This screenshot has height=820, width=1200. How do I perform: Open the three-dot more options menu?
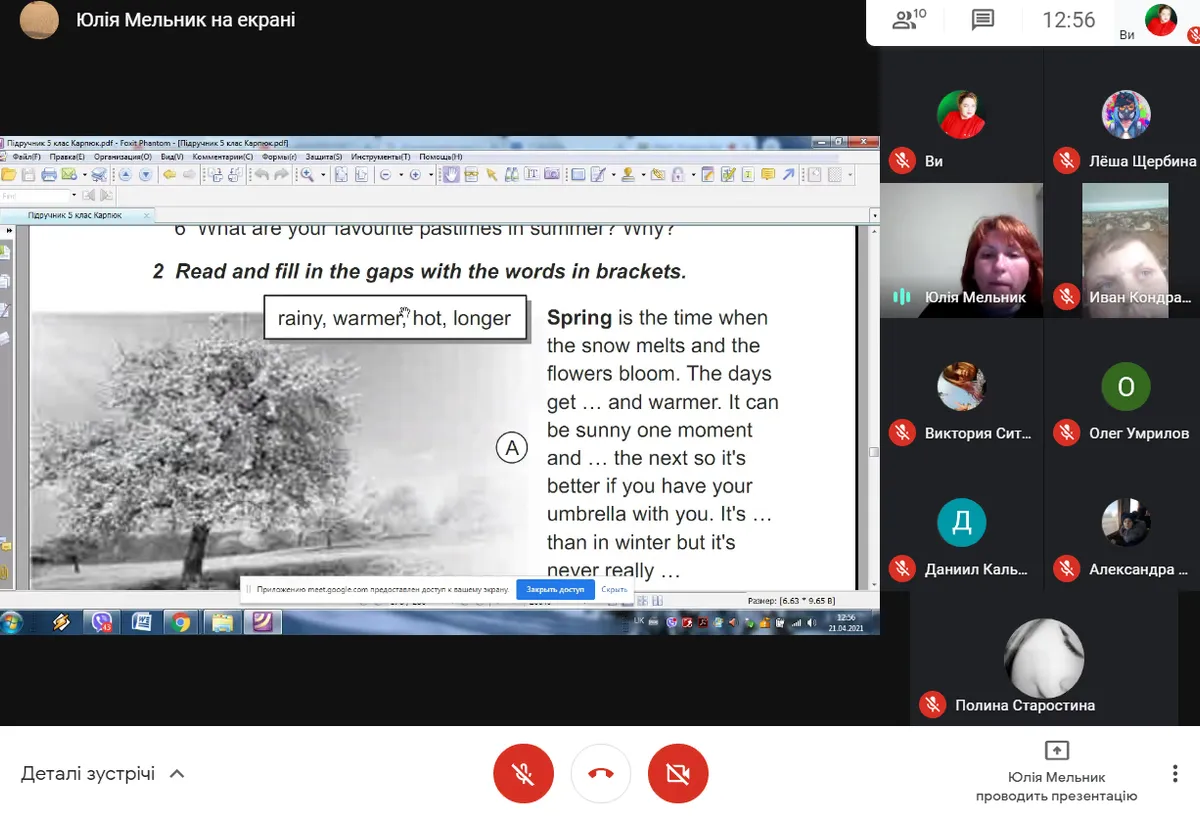pos(1175,774)
